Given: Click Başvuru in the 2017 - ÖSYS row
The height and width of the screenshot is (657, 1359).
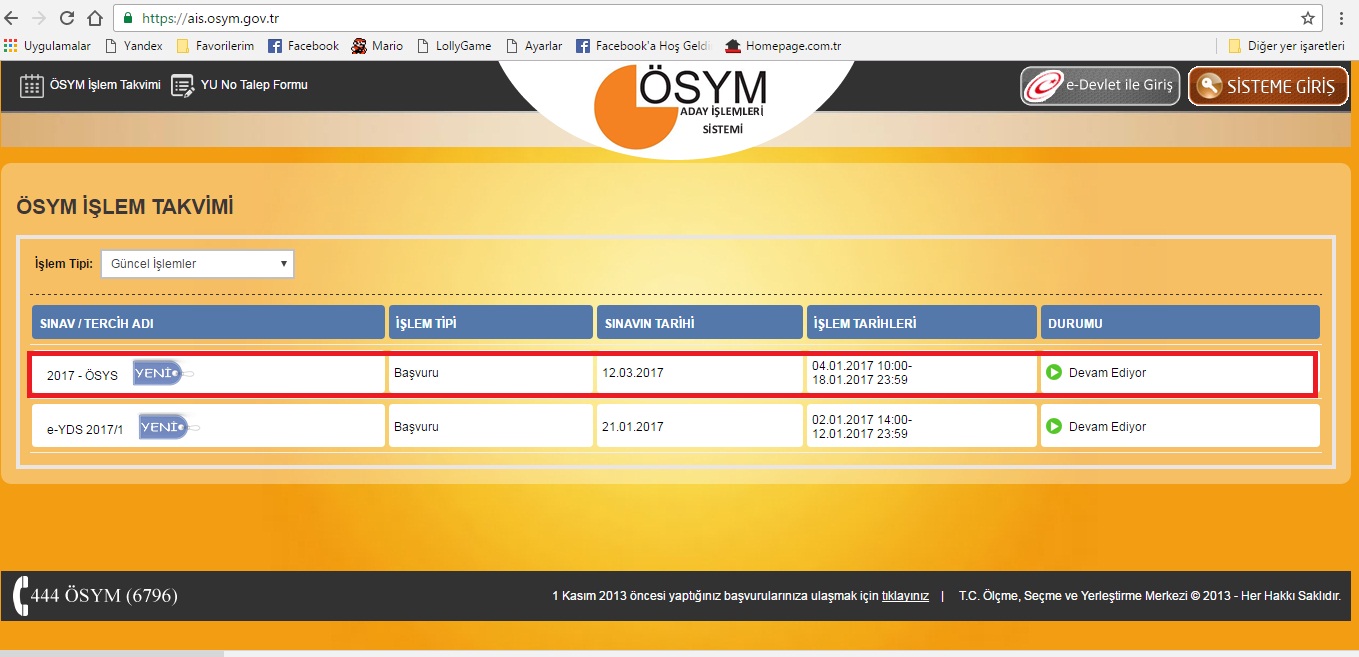Looking at the screenshot, I should tap(416, 373).
